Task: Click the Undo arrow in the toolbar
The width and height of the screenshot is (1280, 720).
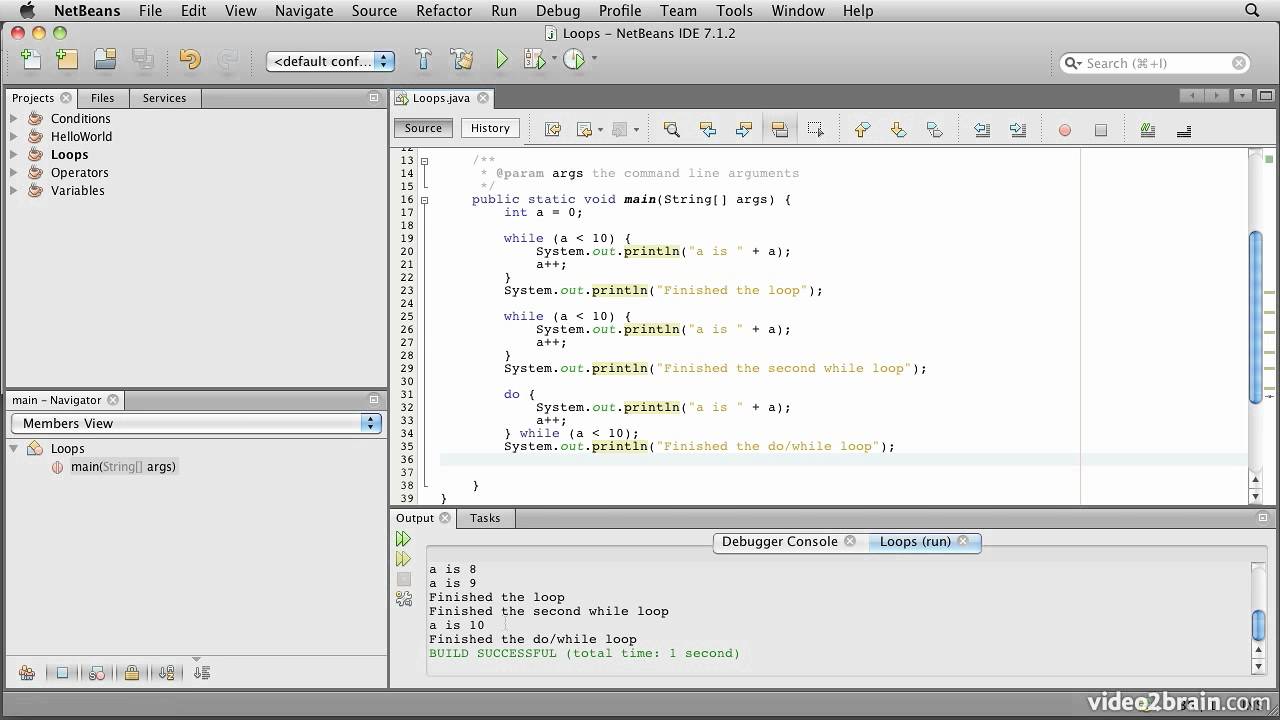Action: [x=190, y=60]
